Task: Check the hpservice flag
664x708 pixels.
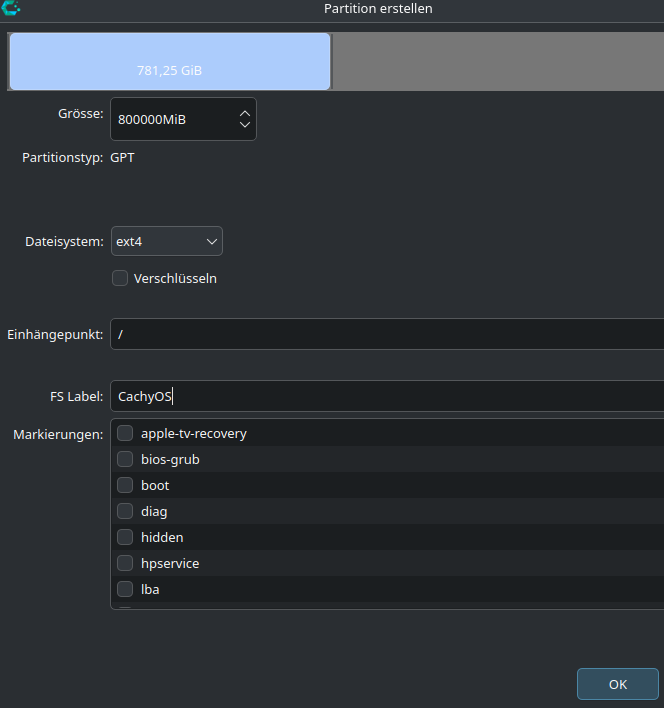Action: (125, 563)
